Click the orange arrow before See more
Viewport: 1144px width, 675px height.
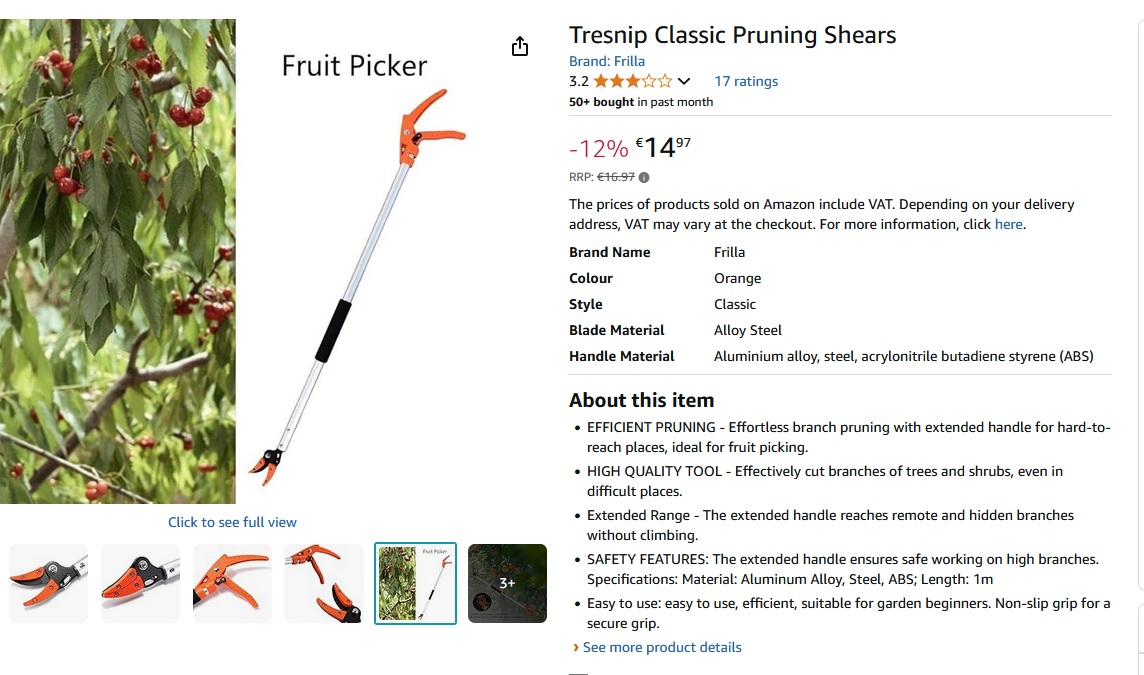(576, 647)
